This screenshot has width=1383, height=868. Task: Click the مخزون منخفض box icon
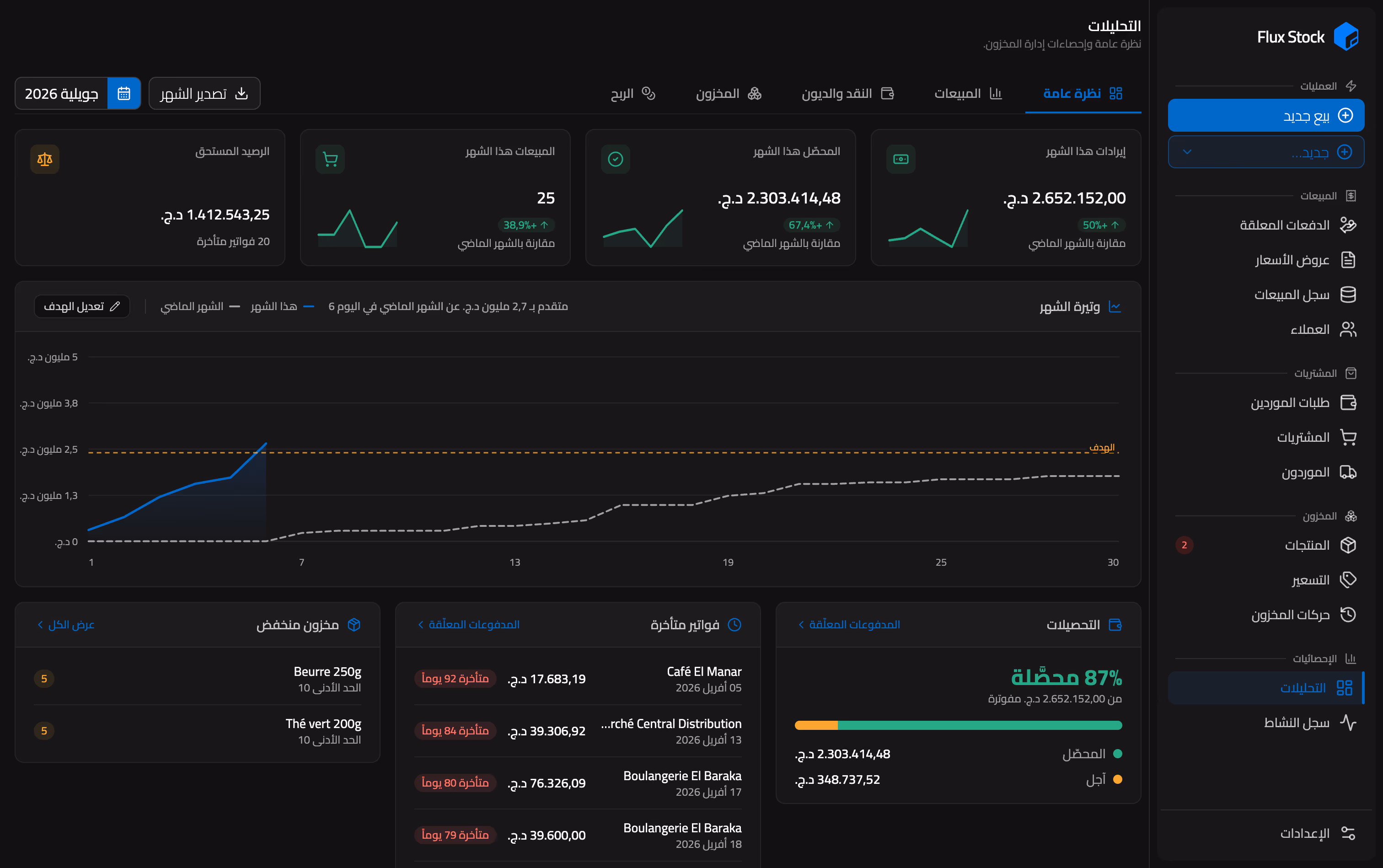[x=354, y=625]
